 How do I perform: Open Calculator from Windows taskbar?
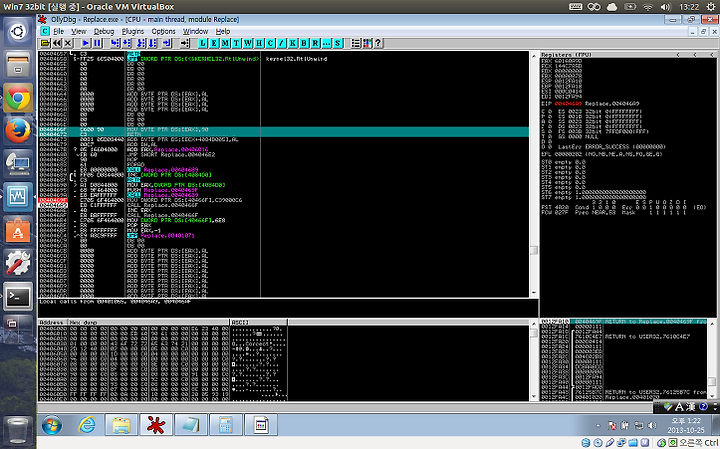coord(225,425)
